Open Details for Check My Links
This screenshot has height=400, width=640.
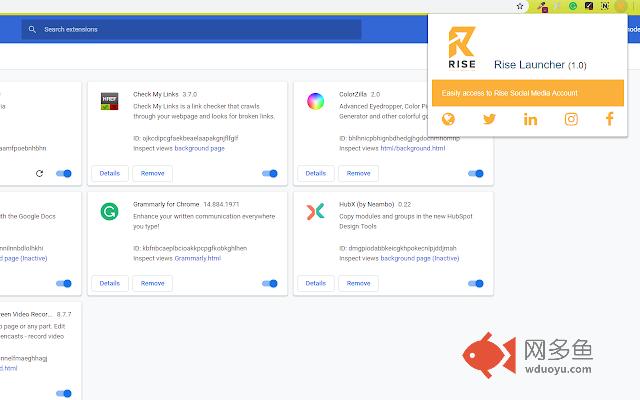point(110,173)
